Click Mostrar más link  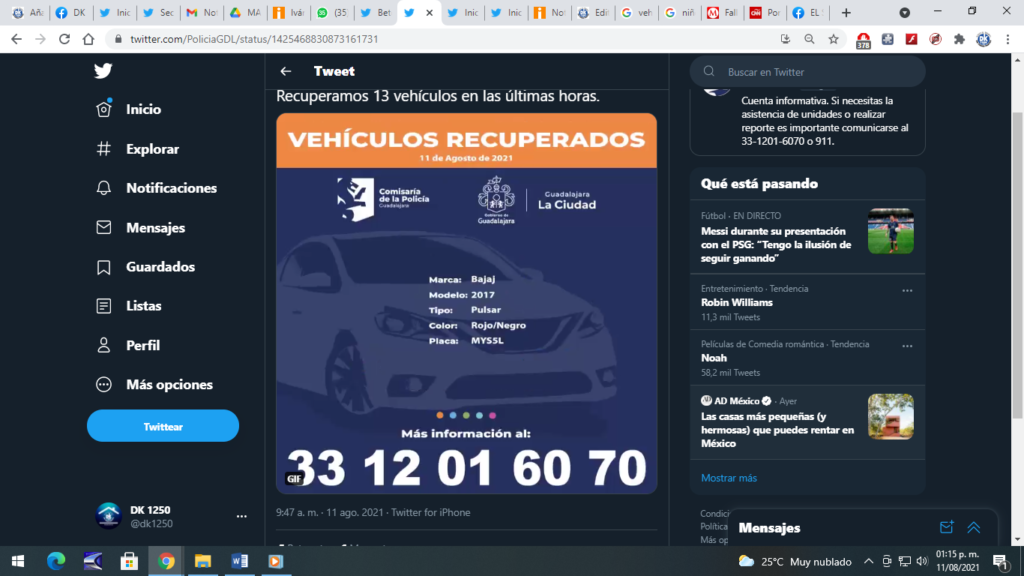click(x=729, y=478)
